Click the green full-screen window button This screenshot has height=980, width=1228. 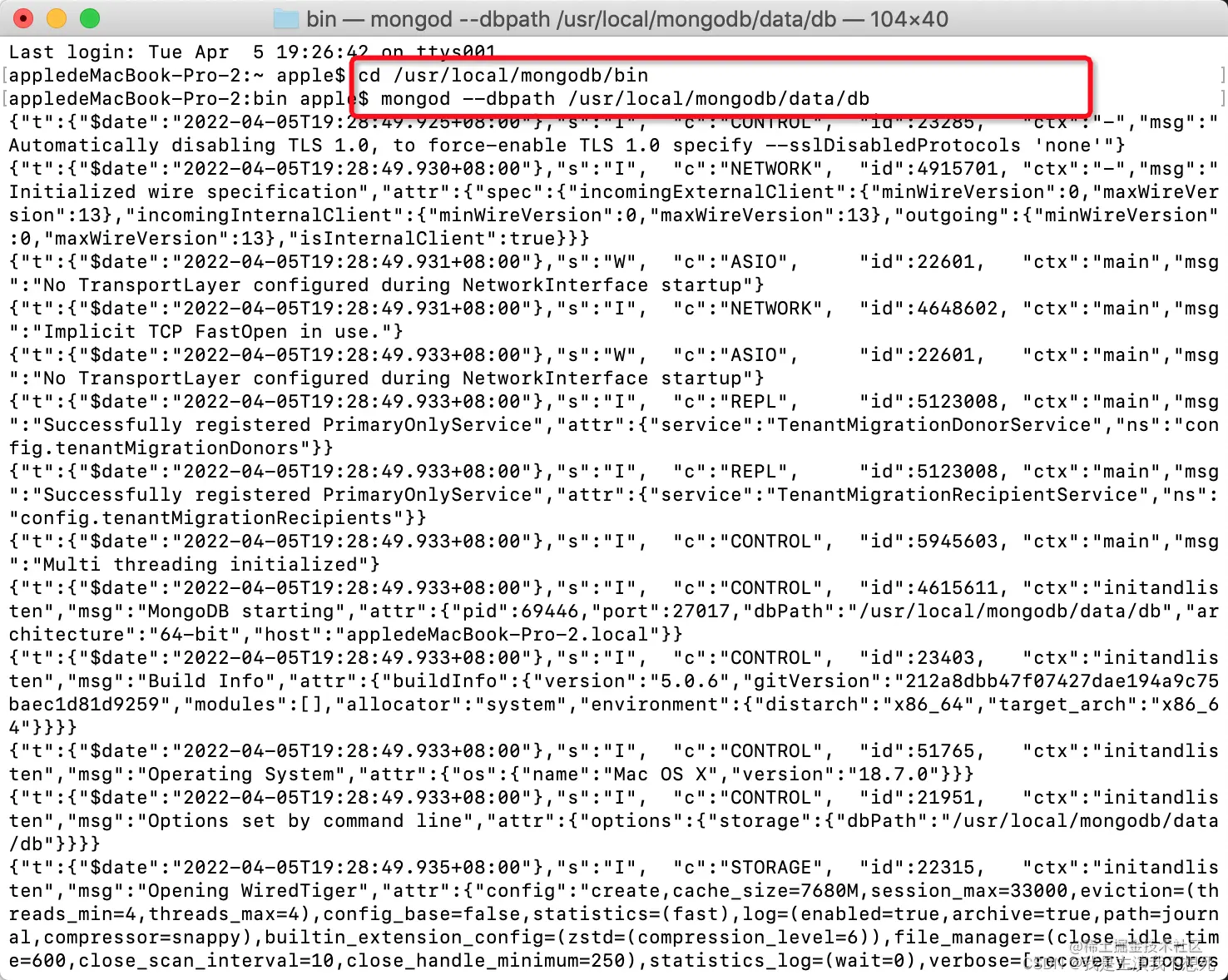(x=90, y=18)
